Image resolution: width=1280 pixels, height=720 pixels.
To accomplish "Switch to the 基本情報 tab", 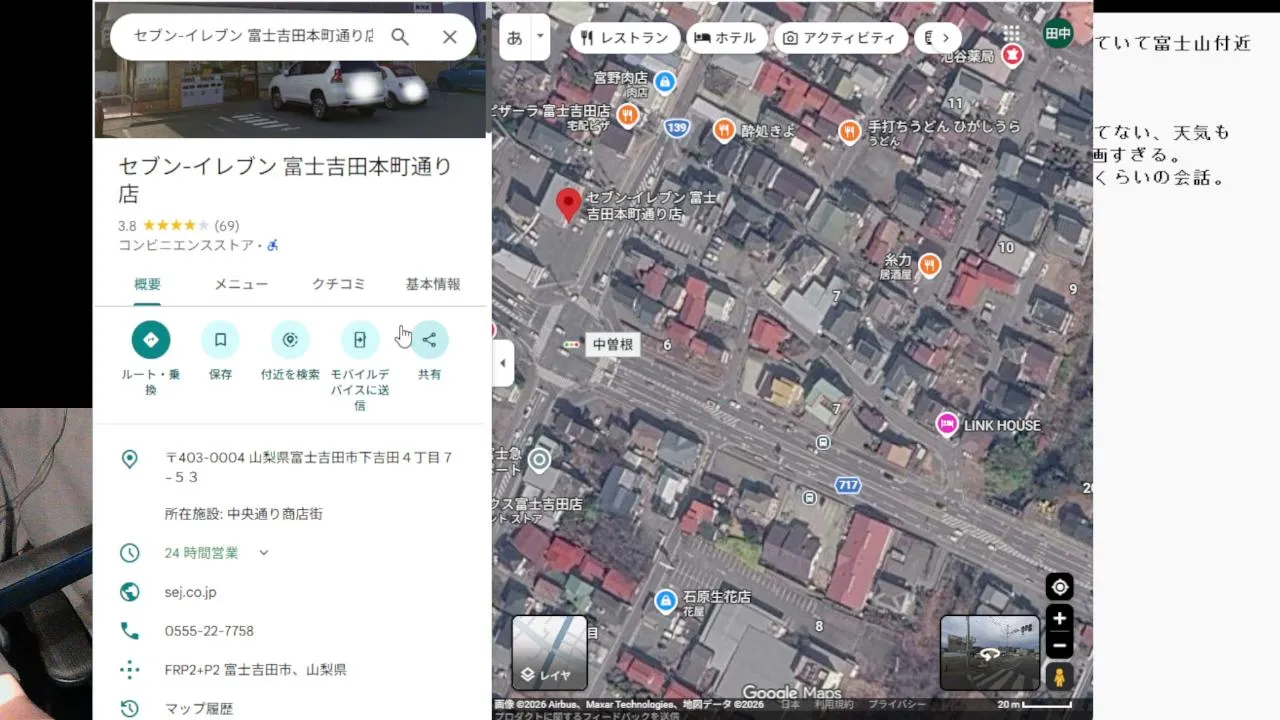I will tap(433, 284).
